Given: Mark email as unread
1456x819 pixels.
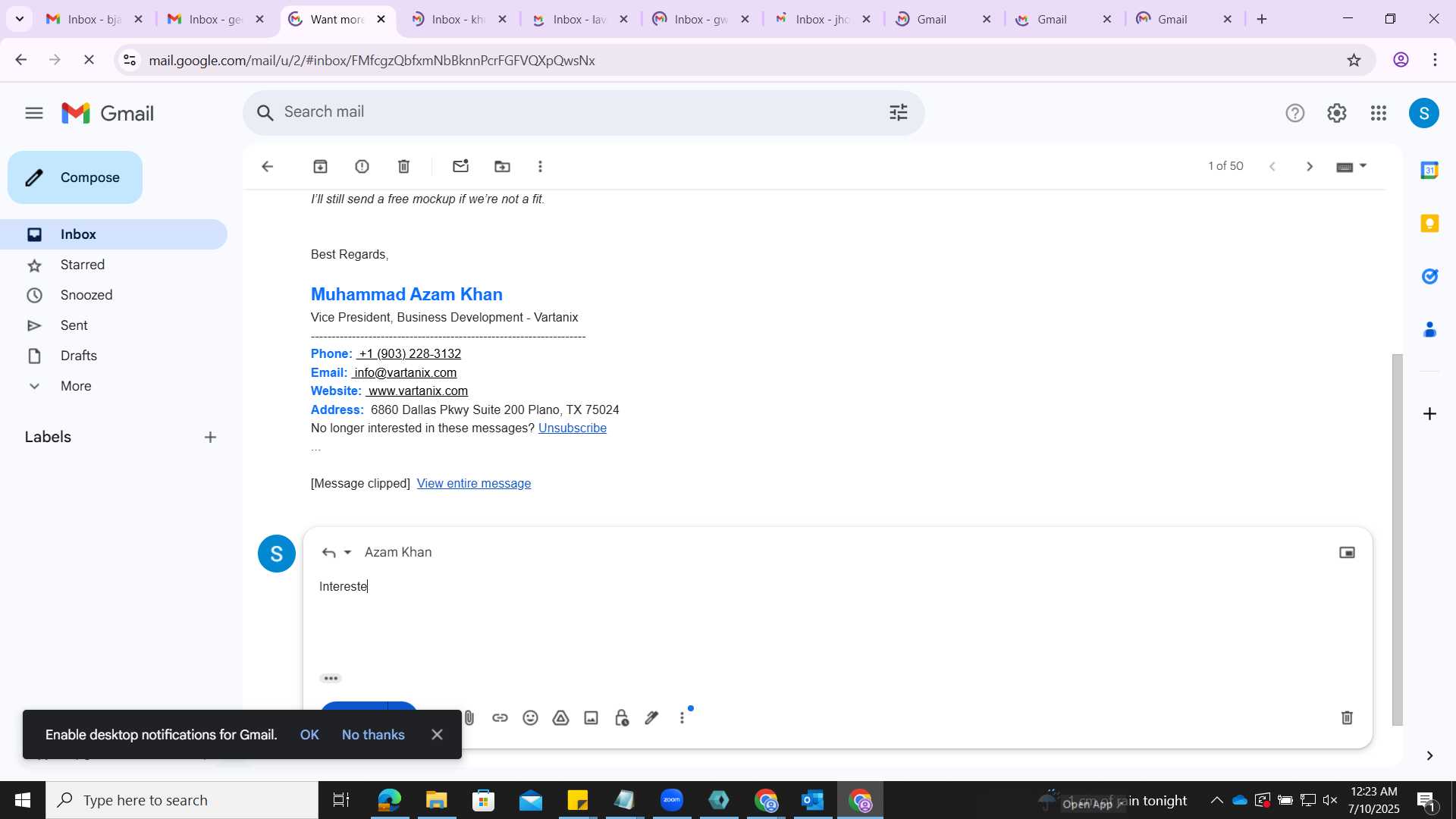Looking at the screenshot, I should click(x=460, y=167).
